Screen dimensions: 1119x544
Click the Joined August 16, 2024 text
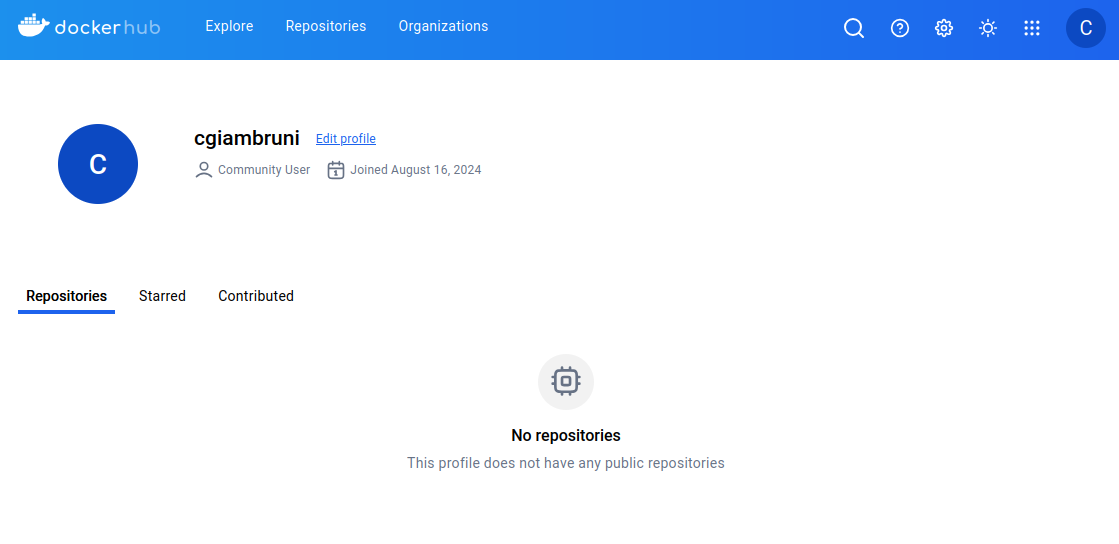416,170
